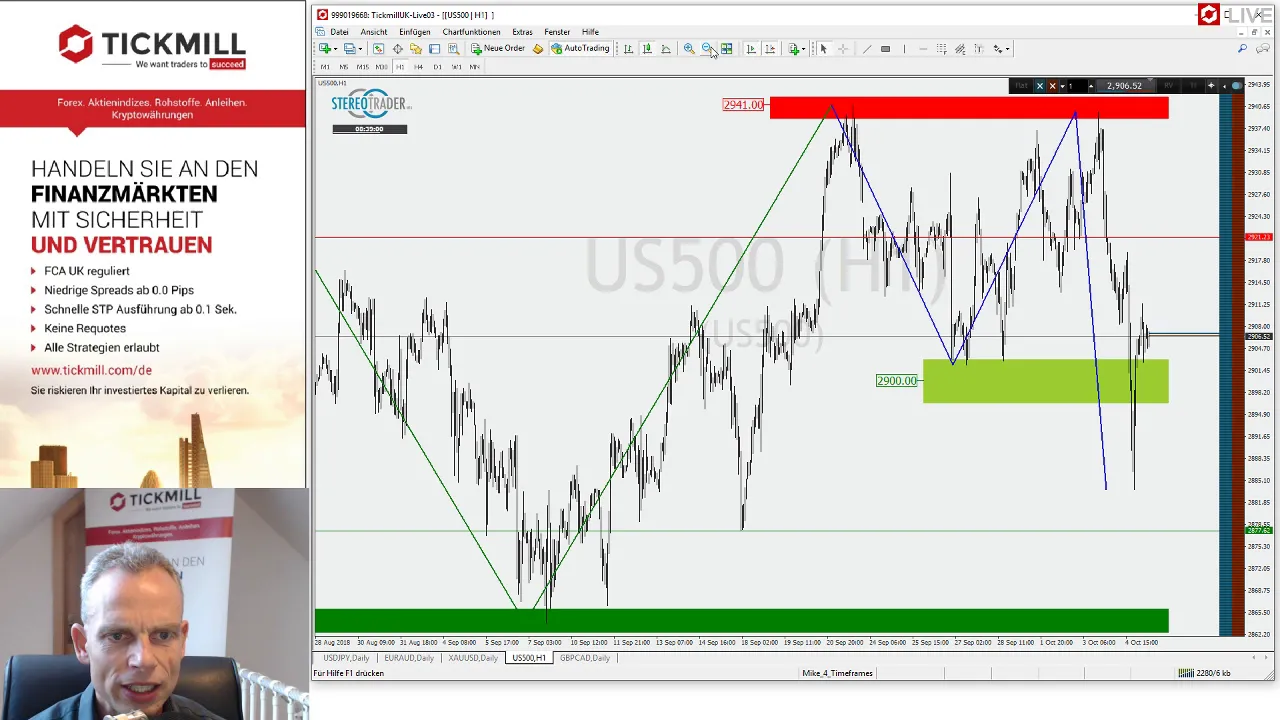
Task: Open the Data Window crosshair-circle icon
Action: [397, 48]
